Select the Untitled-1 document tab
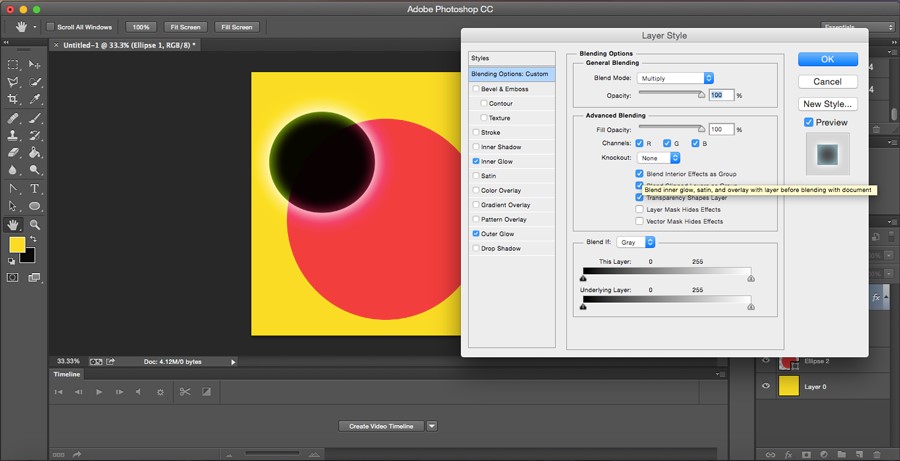This screenshot has width=900, height=461. click(x=125, y=45)
